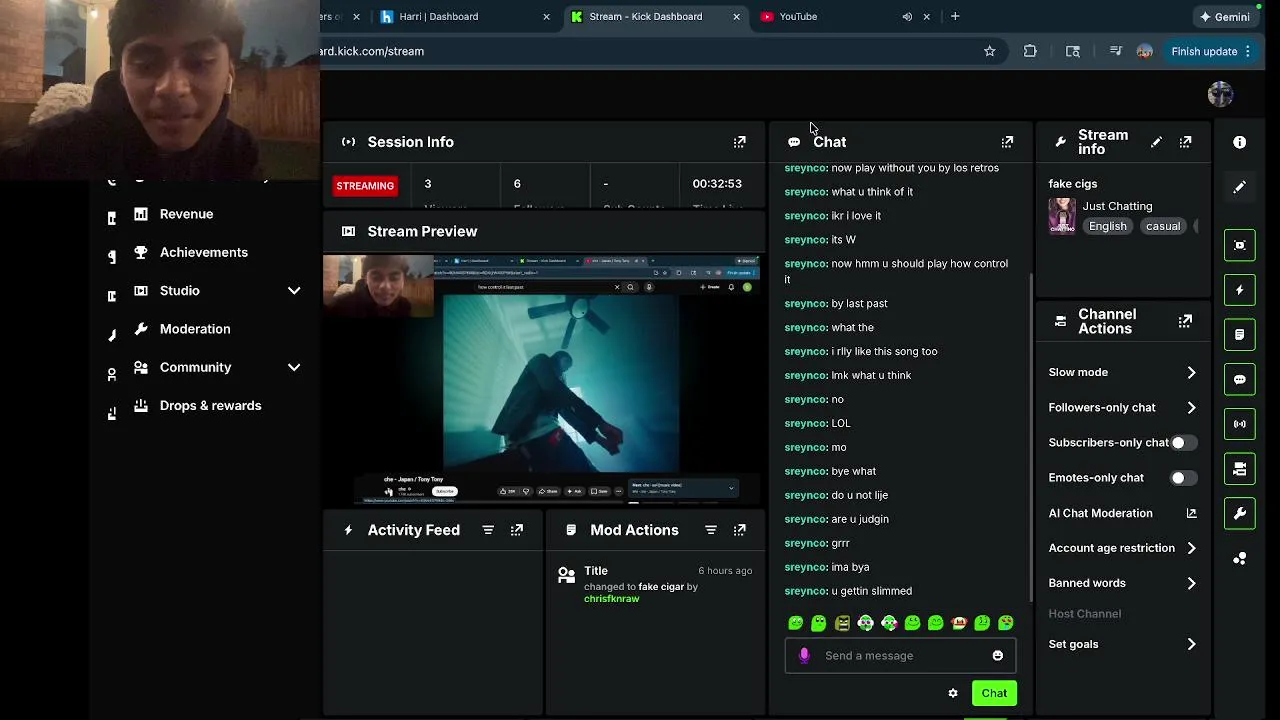Toggle the channel actions icon in right sidebar
The height and width of the screenshot is (720, 1280).
click(x=1240, y=469)
